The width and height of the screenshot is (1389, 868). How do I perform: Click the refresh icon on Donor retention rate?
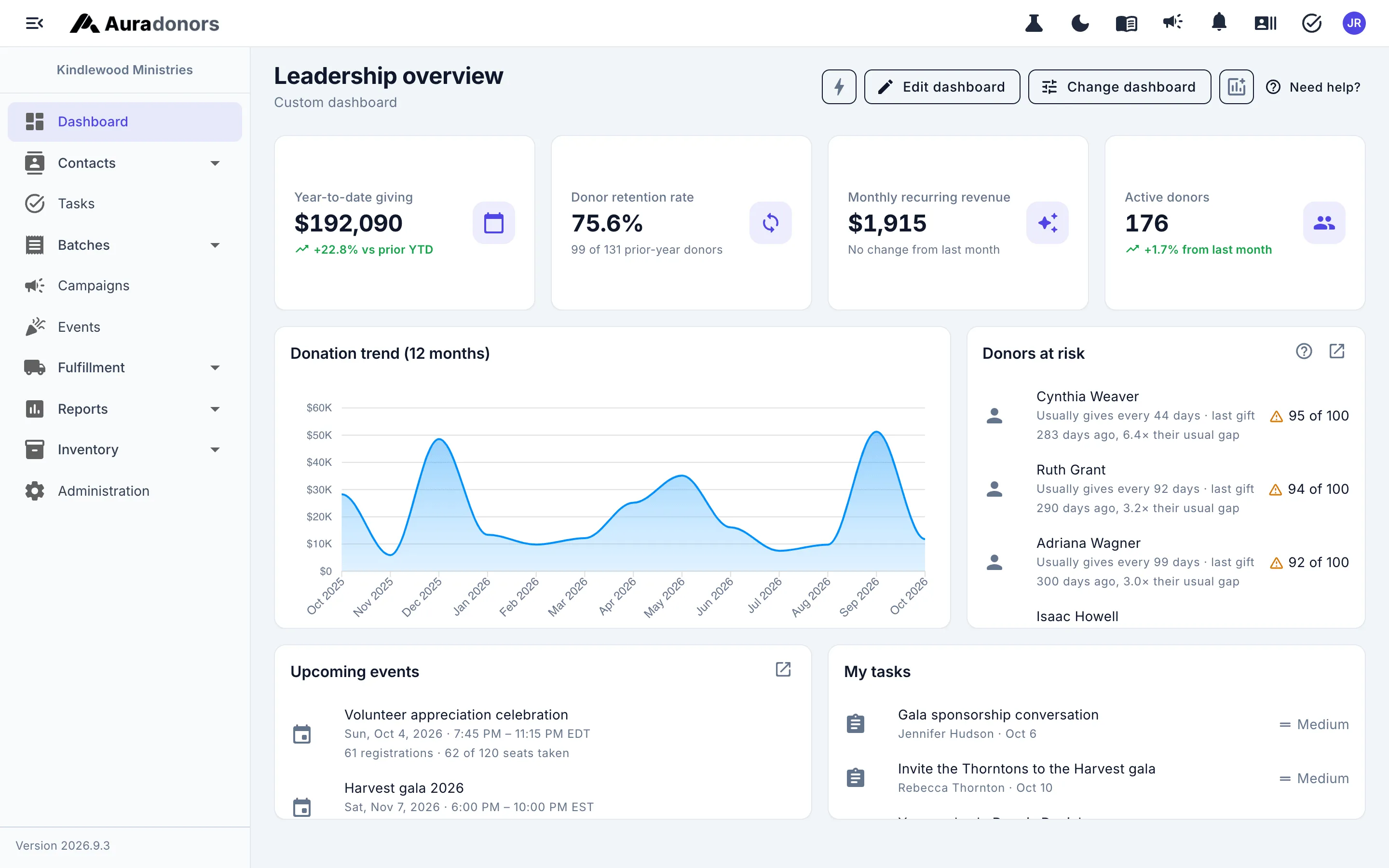(770, 223)
